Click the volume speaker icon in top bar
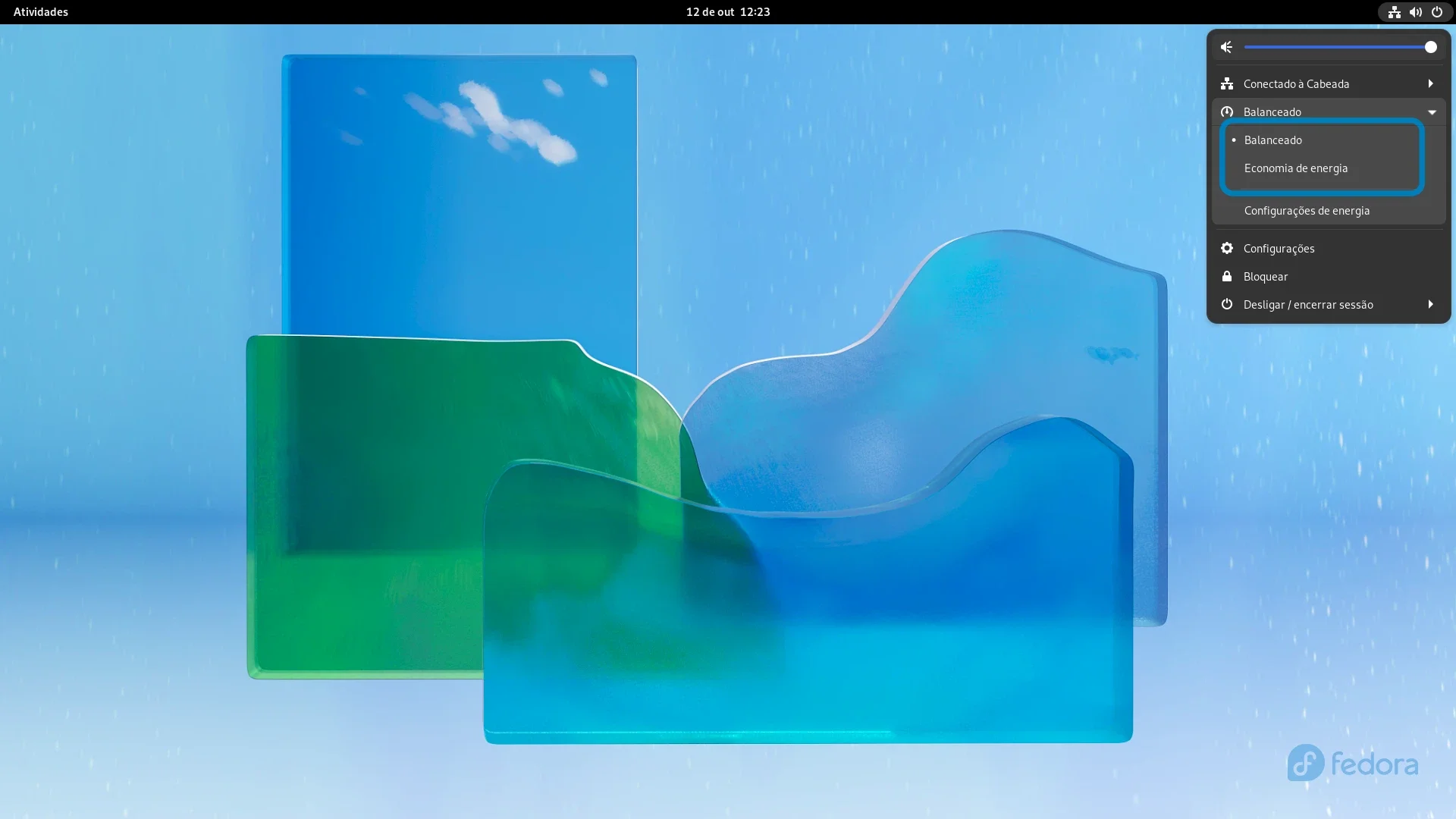1456x819 pixels. tap(1415, 11)
